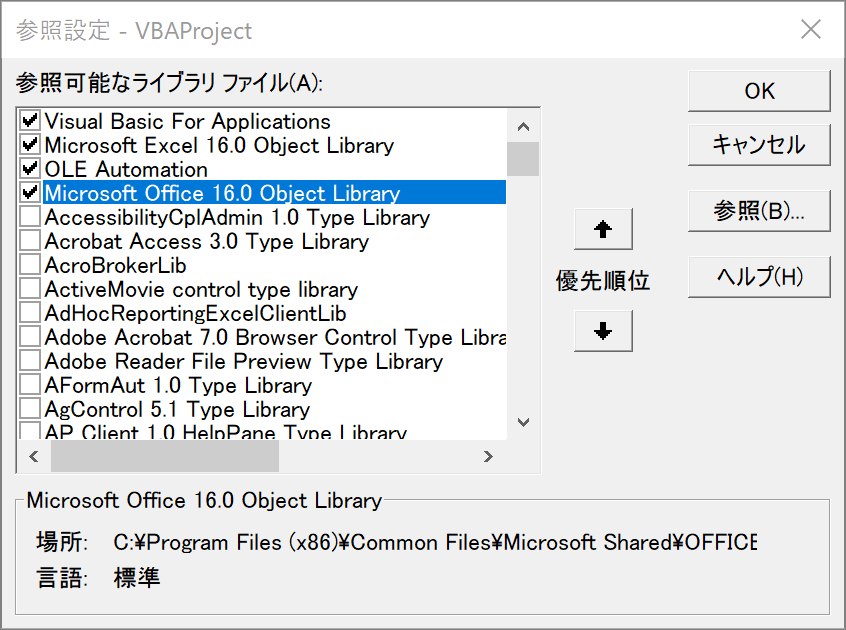846x630 pixels.
Task: Click the horizontal scroll left arrow
Action: (x=33, y=457)
